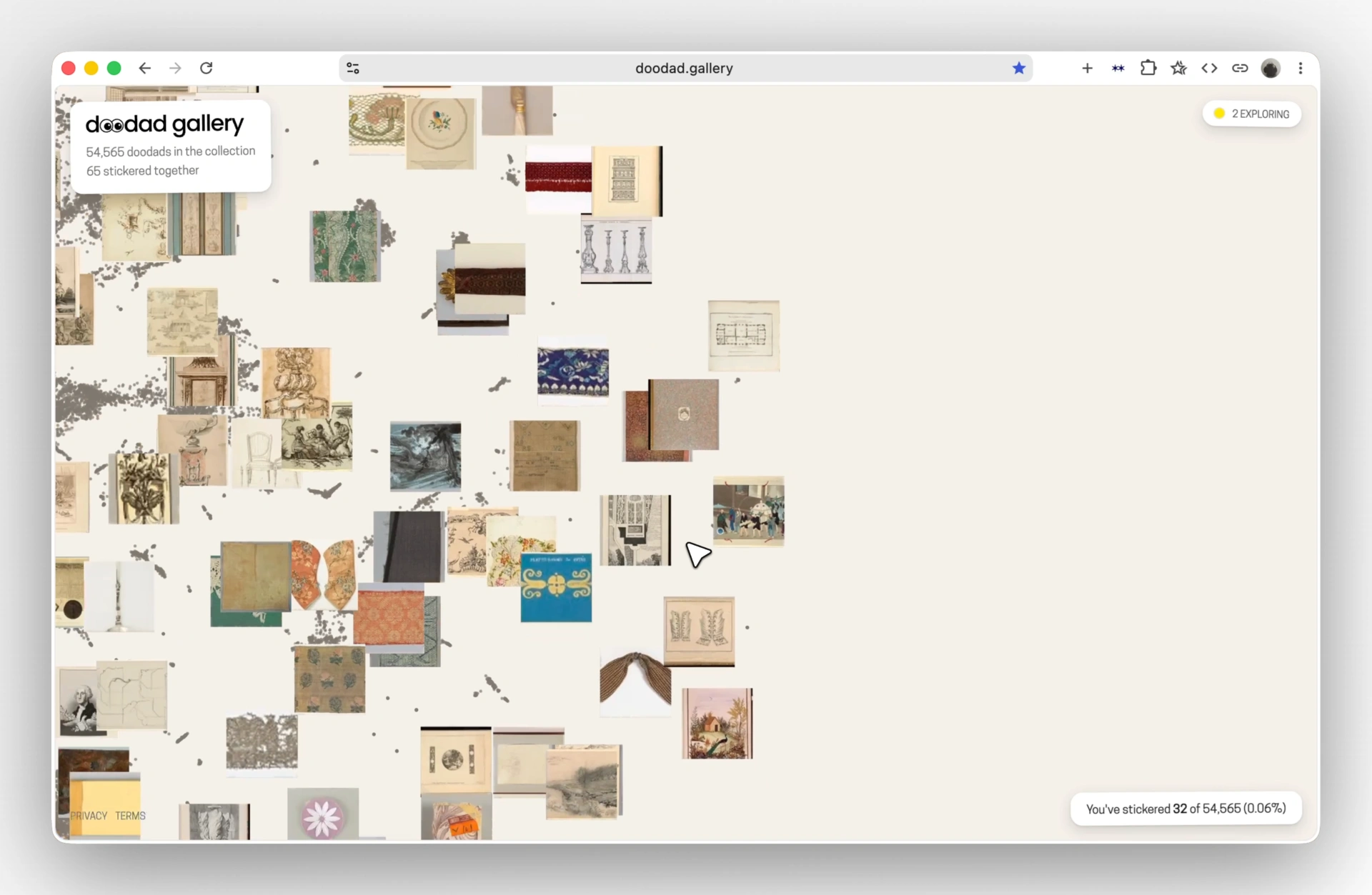Open the browser three-dot menu
Screen dimensions: 1372x895
coord(1301,68)
